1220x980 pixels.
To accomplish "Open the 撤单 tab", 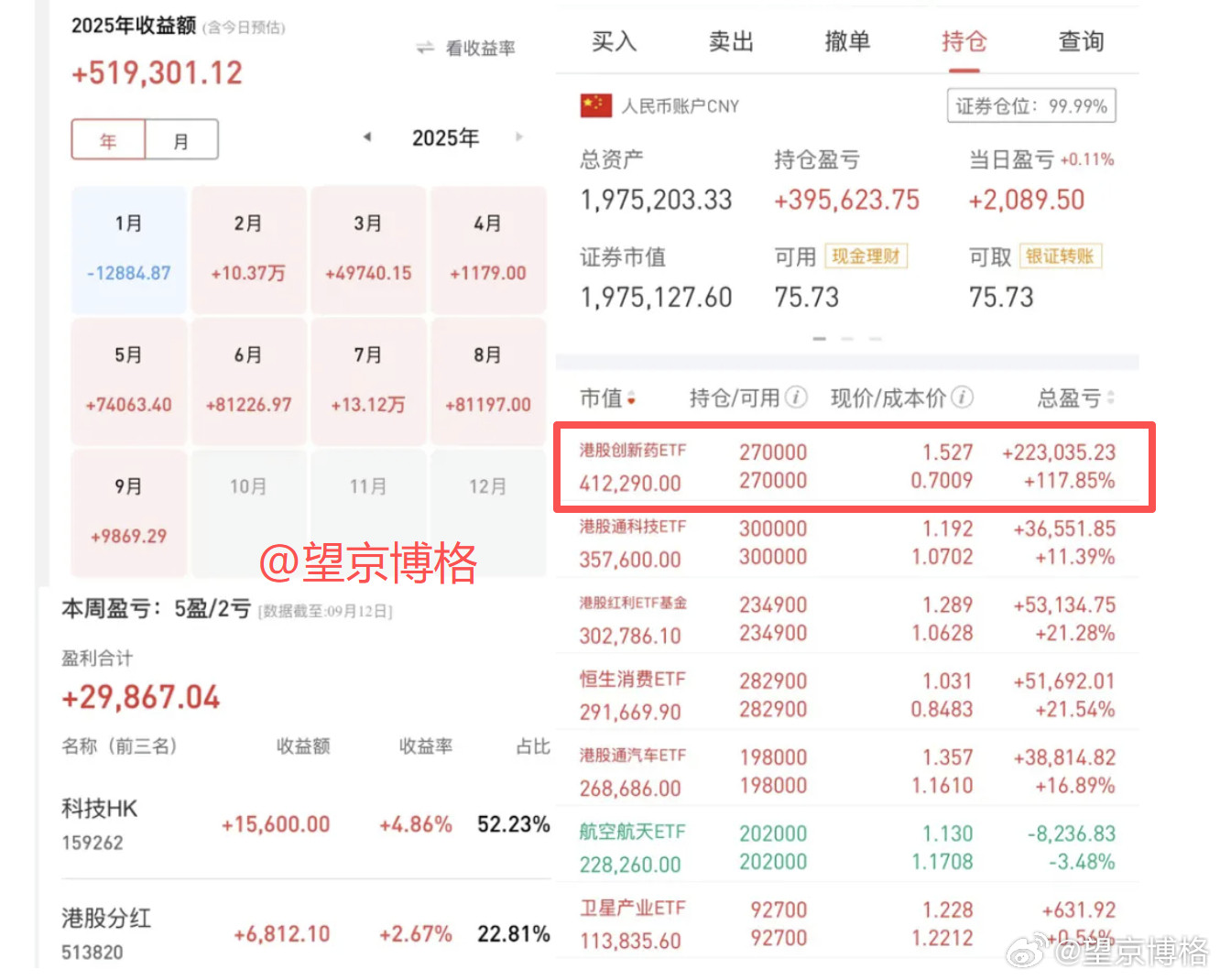I will tap(847, 41).
